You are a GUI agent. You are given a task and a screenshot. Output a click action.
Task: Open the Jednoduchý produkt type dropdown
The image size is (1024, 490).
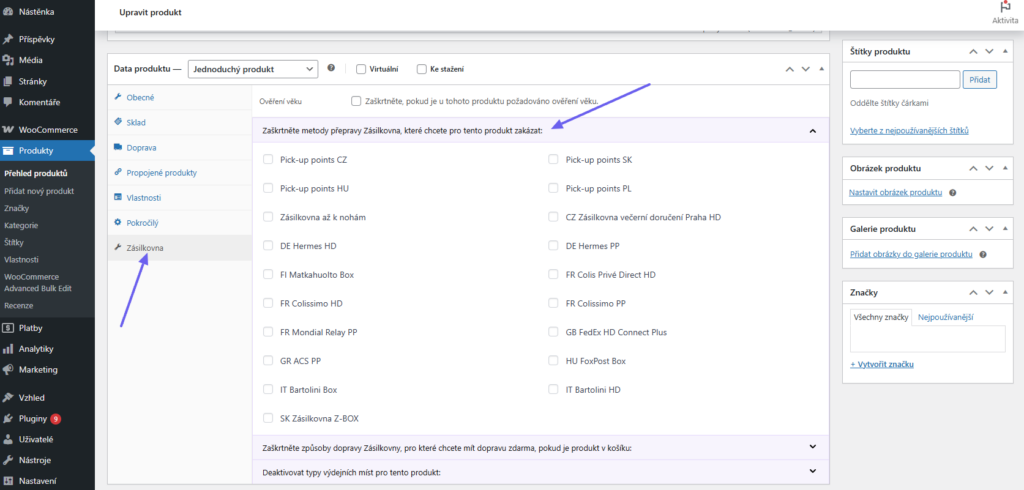(x=253, y=69)
